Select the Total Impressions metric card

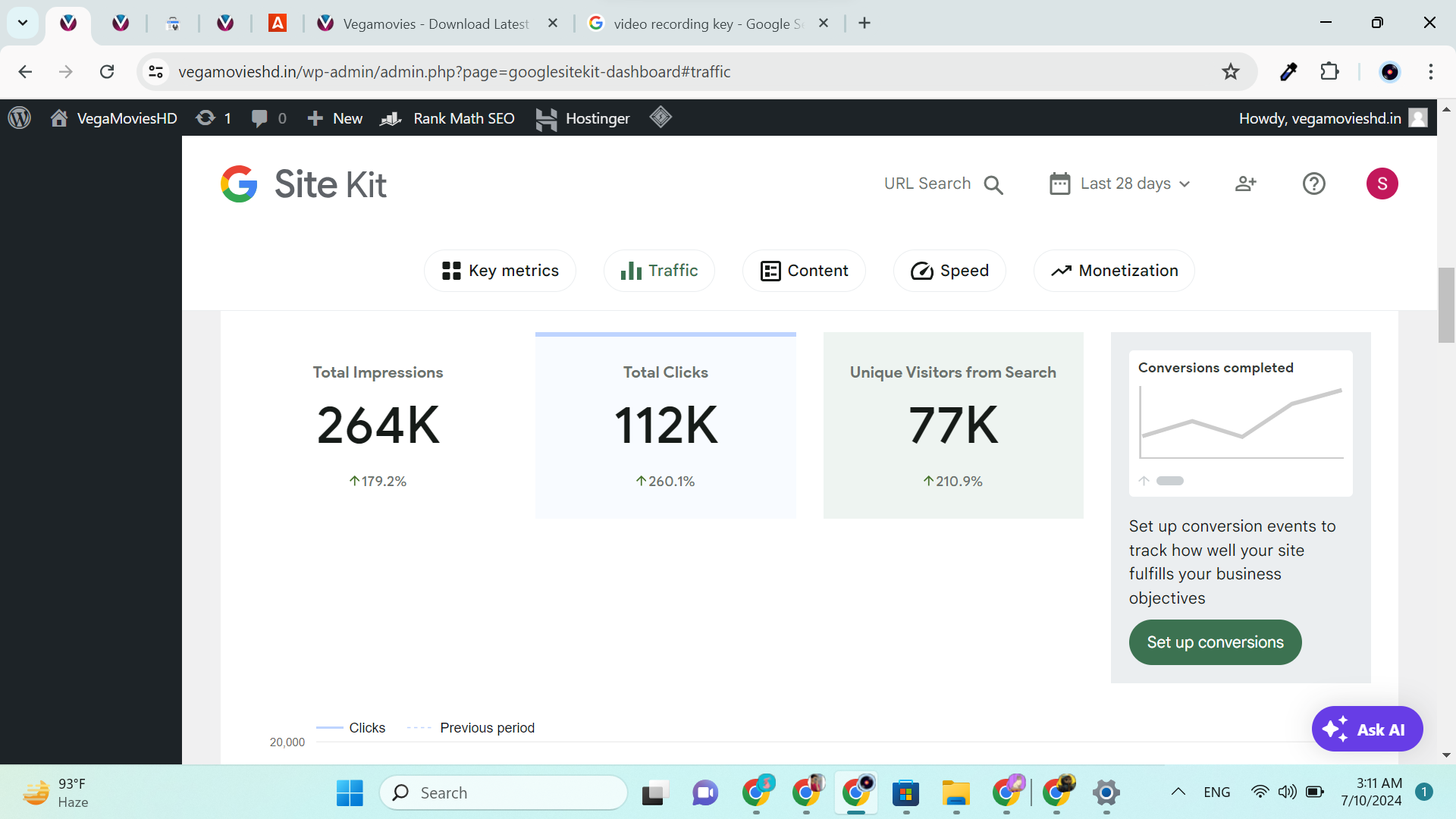point(378,425)
